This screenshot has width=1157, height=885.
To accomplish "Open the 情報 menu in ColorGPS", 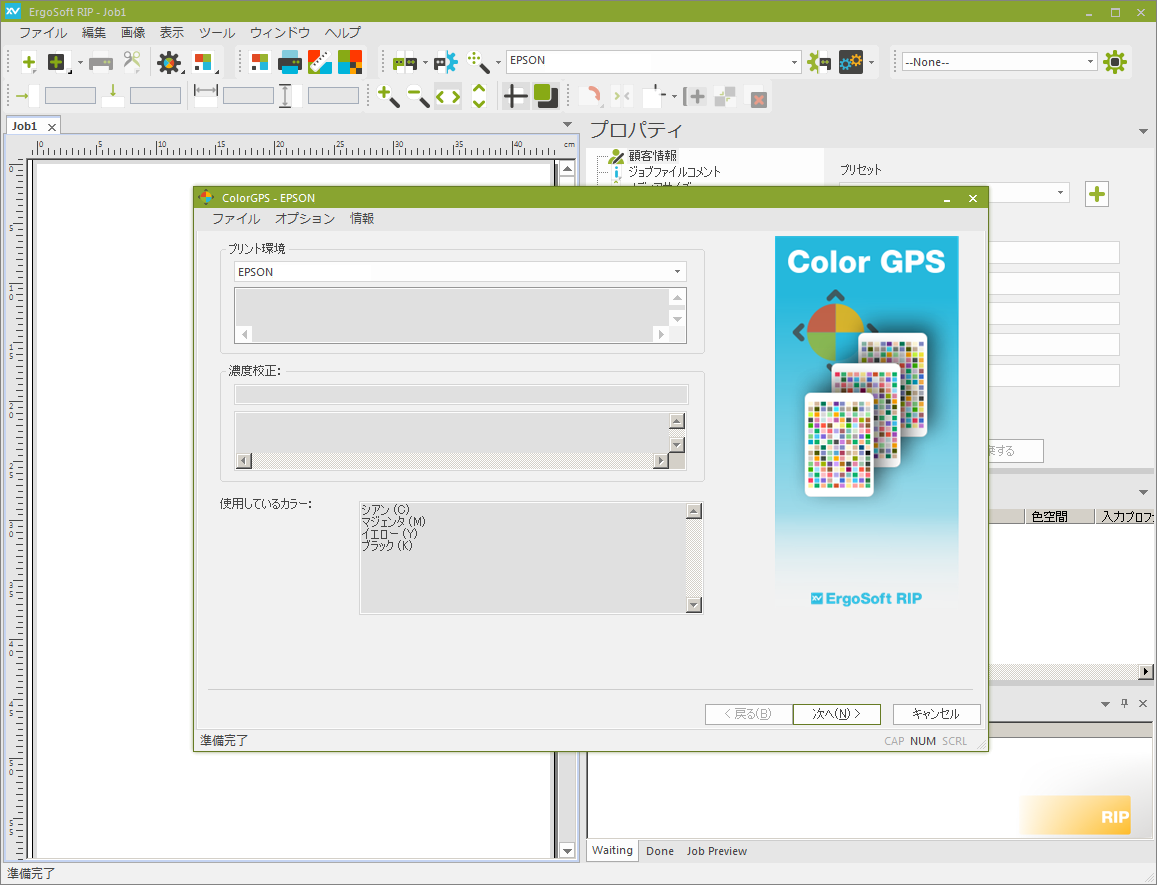I will pos(362,218).
